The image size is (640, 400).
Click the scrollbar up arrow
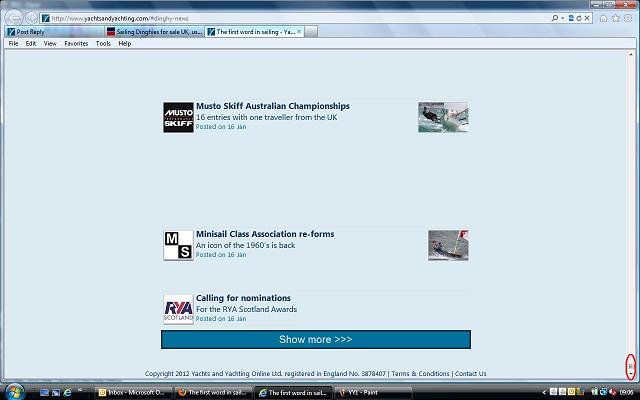tap(631, 54)
